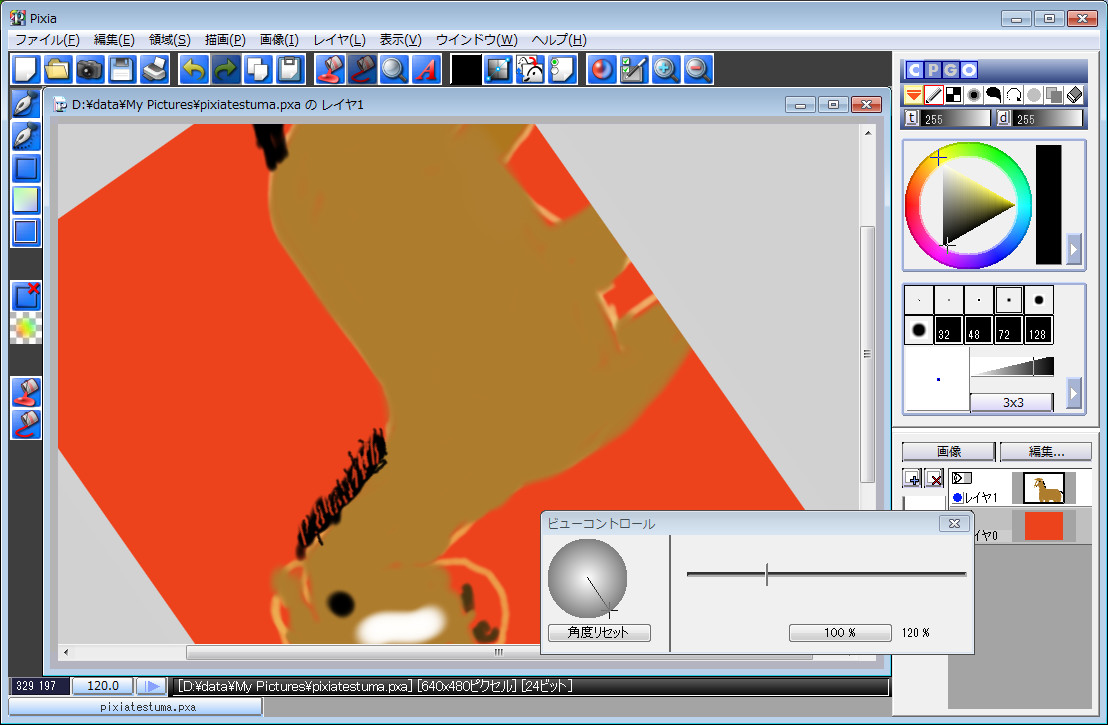Click the レイヤ0 orange thumbnail
1108x725 pixels.
point(1043,524)
